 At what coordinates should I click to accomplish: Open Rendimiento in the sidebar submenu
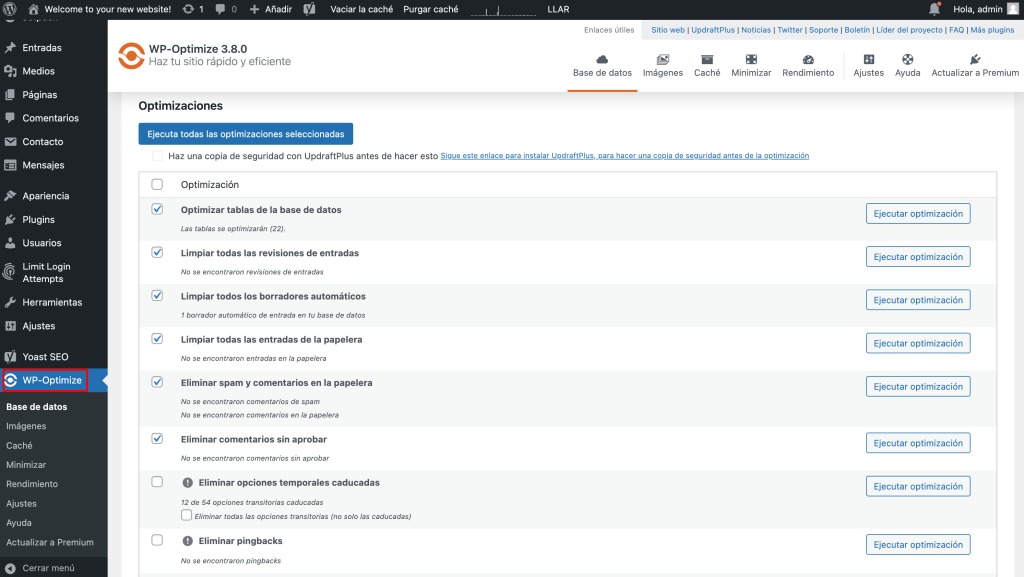pyautogui.click(x=32, y=484)
